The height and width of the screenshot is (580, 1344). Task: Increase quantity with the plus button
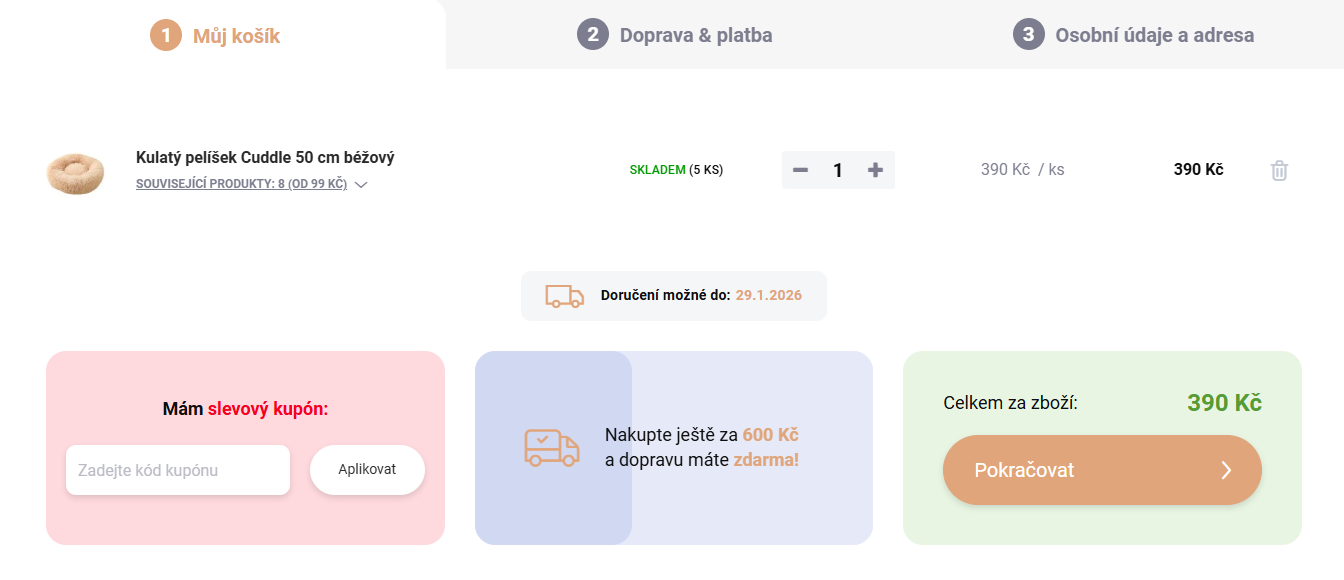pyautogui.click(x=874, y=170)
